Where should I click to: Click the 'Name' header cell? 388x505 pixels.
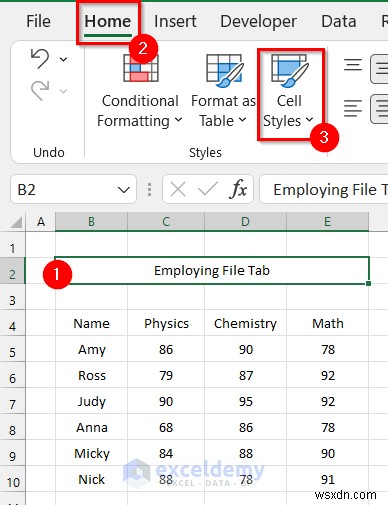tap(91, 323)
